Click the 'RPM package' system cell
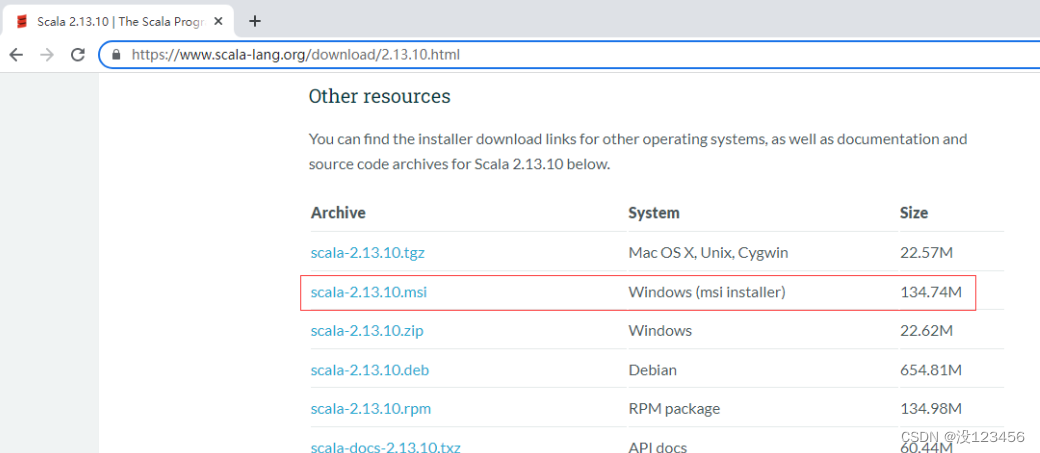The height and width of the screenshot is (453, 1040). [674, 409]
